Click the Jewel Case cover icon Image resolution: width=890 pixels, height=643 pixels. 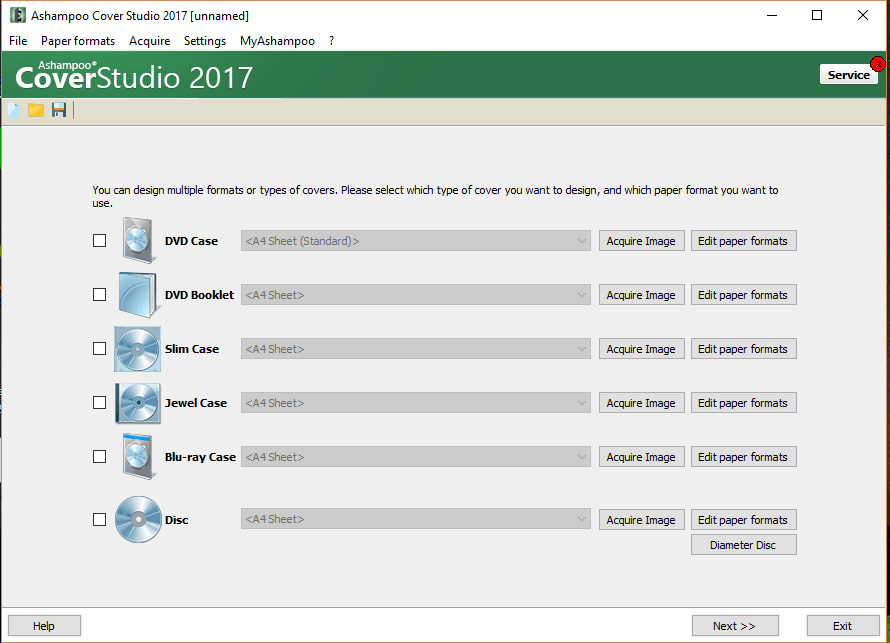click(x=138, y=403)
